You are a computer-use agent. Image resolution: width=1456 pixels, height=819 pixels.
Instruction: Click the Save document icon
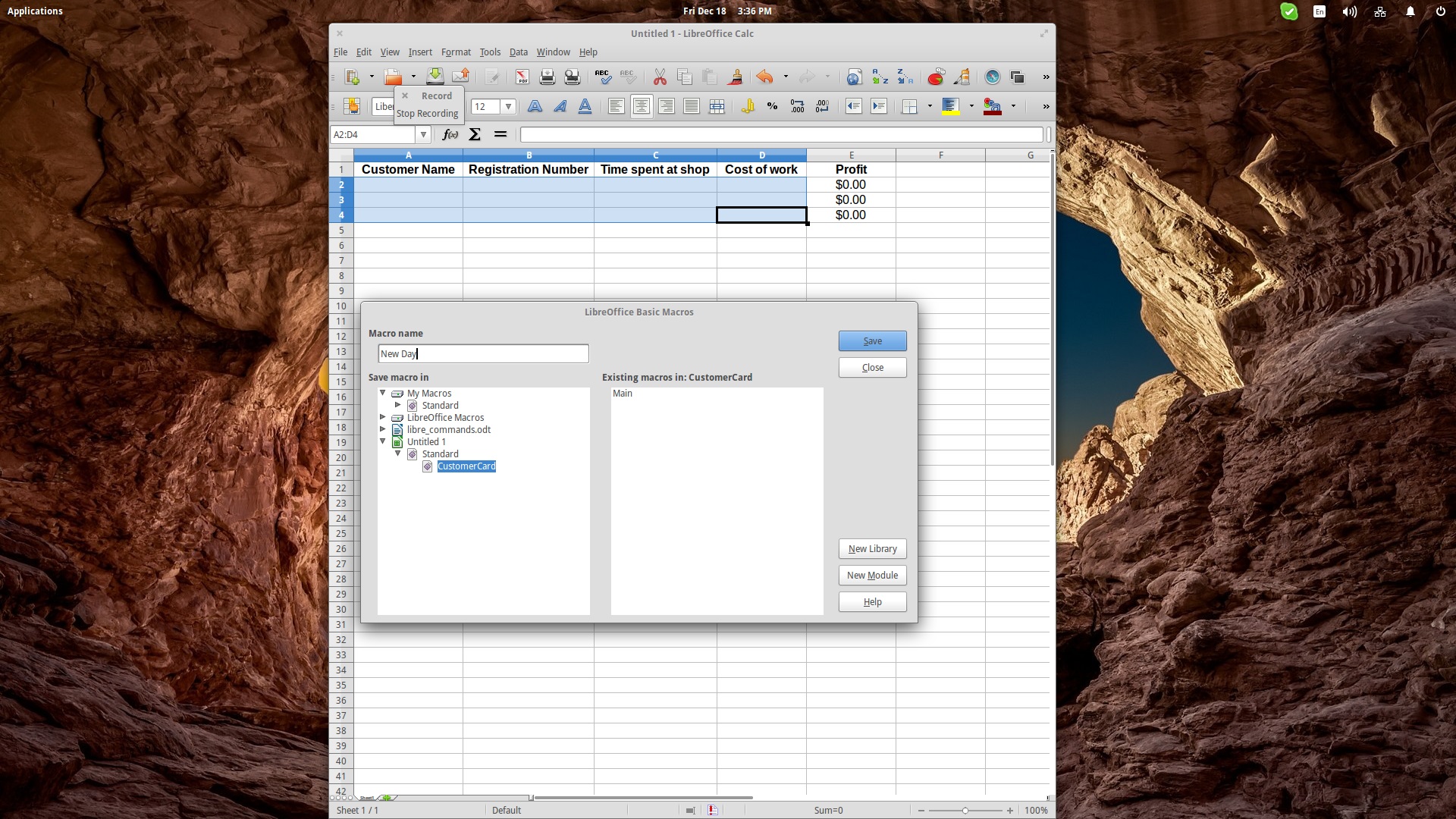pyautogui.click(x=435, y=77)
